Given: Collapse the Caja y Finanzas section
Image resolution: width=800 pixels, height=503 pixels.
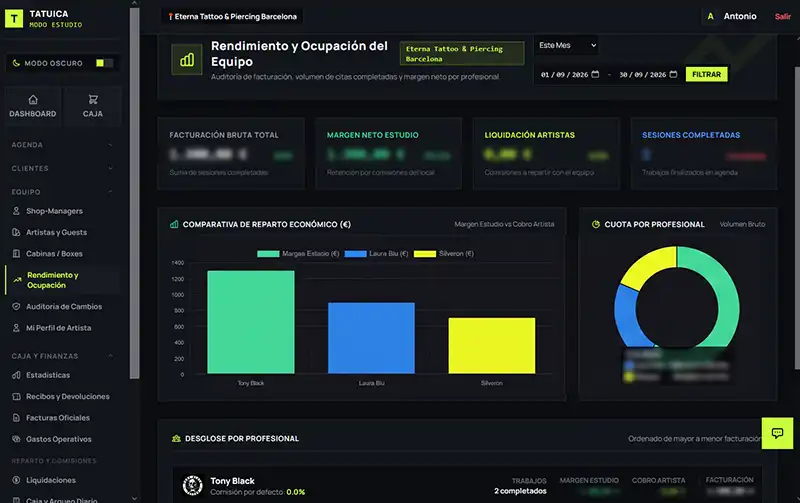Looking at the screenshot, I should pyautogui.click(x=62, y=356).
